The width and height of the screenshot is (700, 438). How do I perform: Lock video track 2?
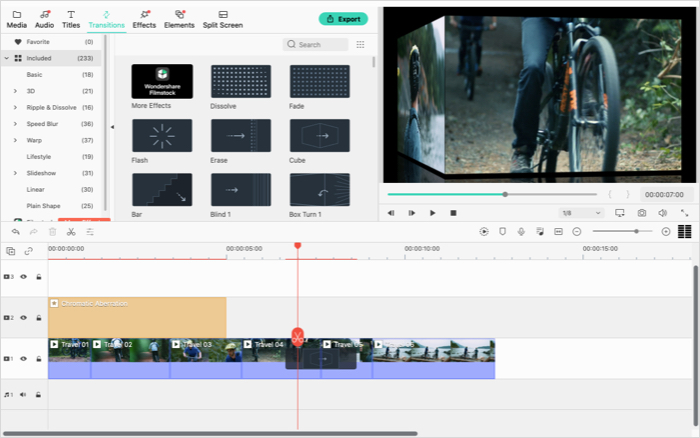[x=39, y=317]
